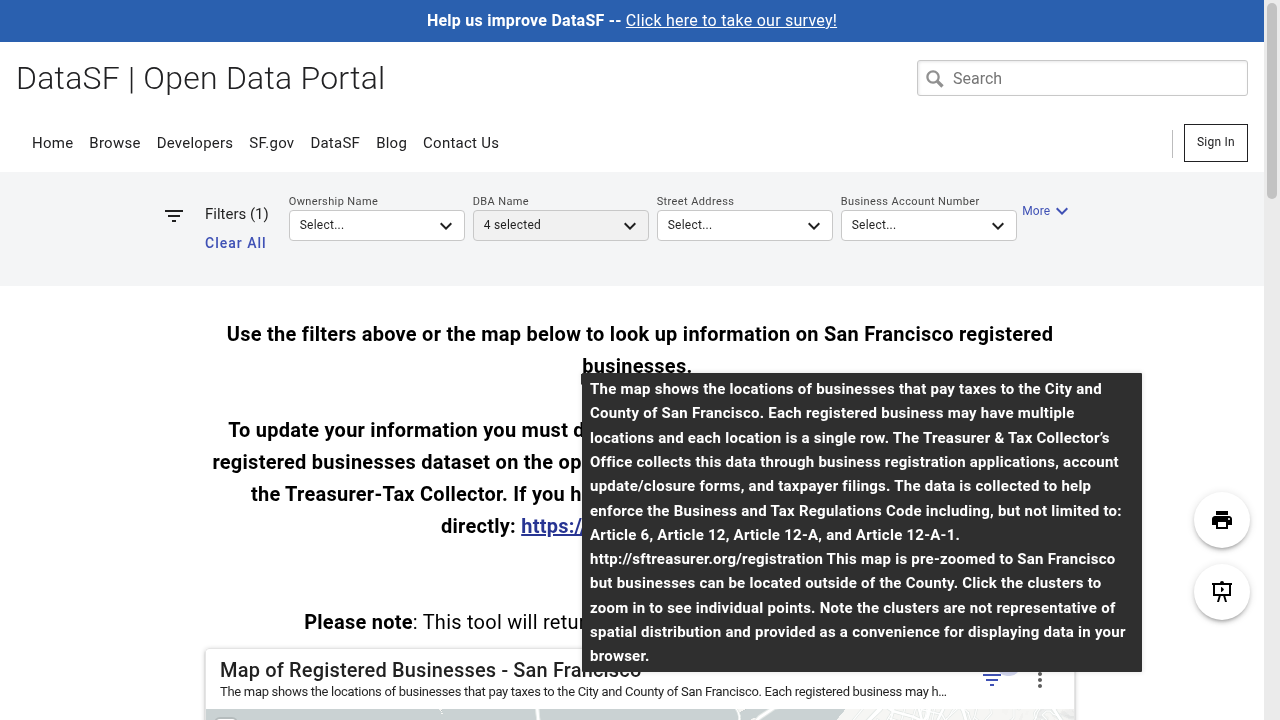Image resolution: width=1280 pixels, height=720 pixels.
Task: Open the Business Account Number dropdown
Action: (929, 225)
